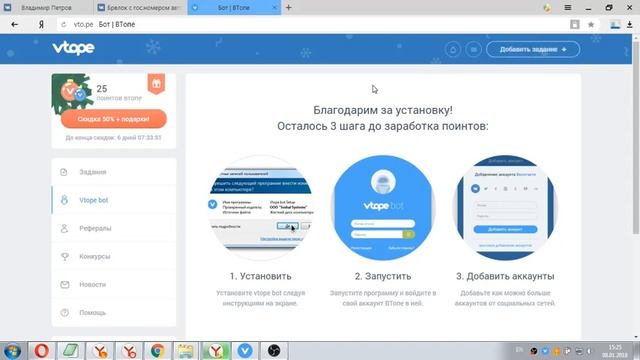Open the round menu icon beside the bell
This screenshot has height=360, width=640.
coord(473,49)
